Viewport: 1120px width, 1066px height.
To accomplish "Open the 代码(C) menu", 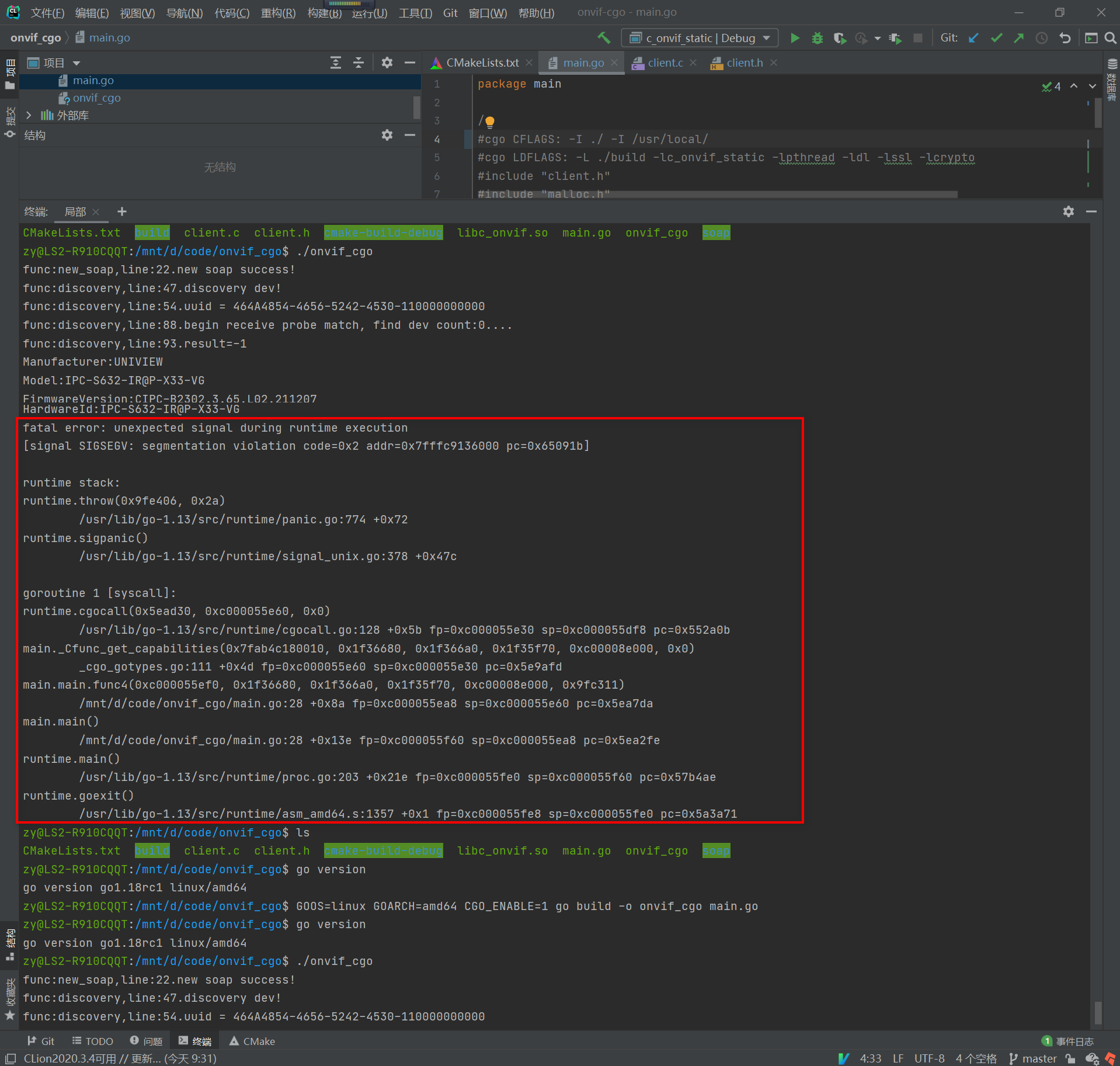I will click(232, 13).
